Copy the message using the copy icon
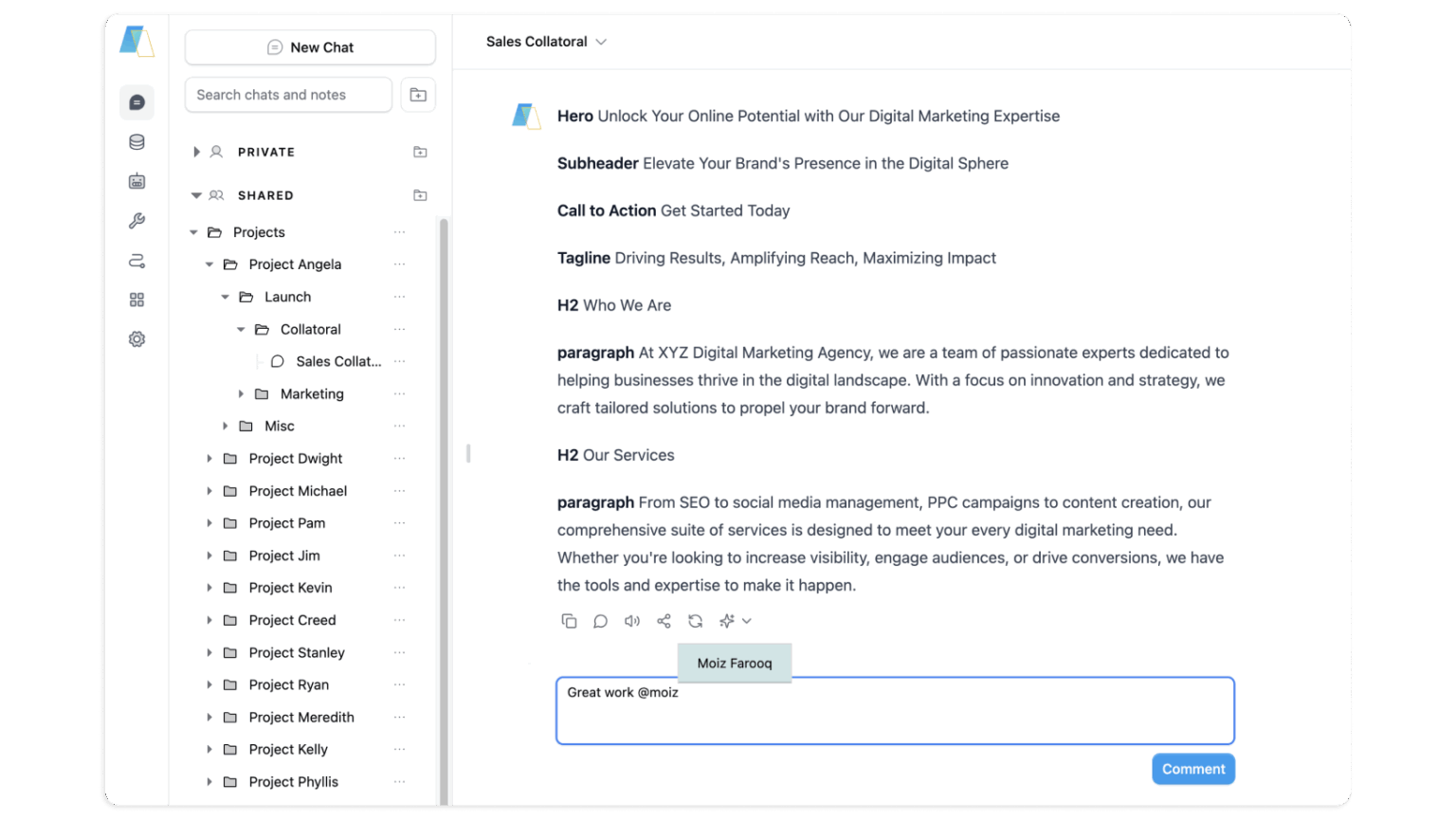 (570, 621)
